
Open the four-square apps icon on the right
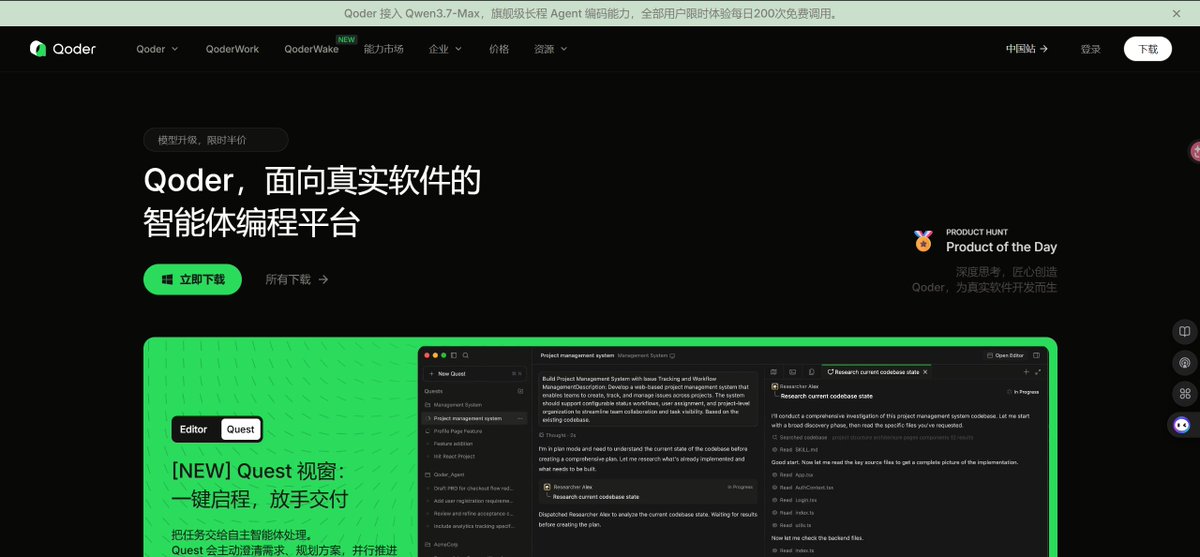(1184, 393)
